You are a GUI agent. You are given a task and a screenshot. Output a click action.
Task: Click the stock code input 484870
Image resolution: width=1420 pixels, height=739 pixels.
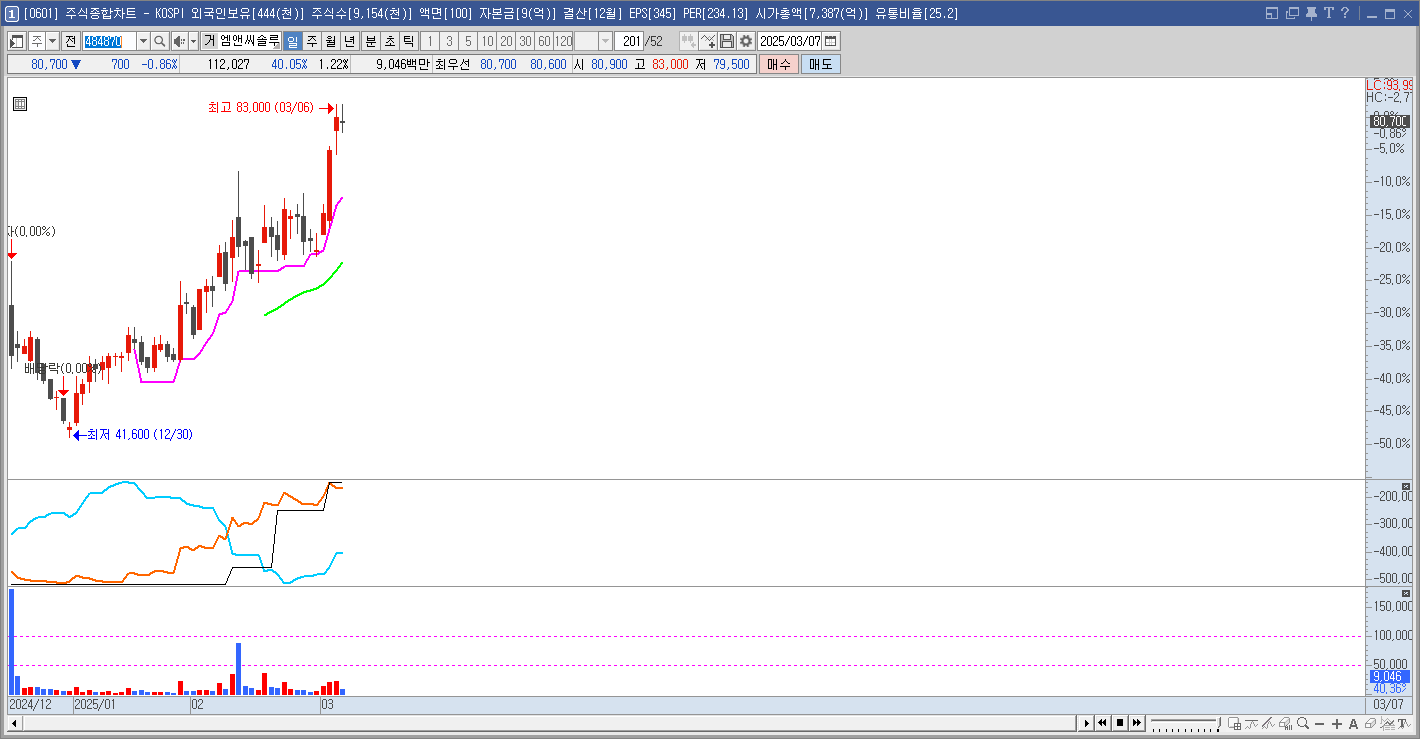coord(108,41)
